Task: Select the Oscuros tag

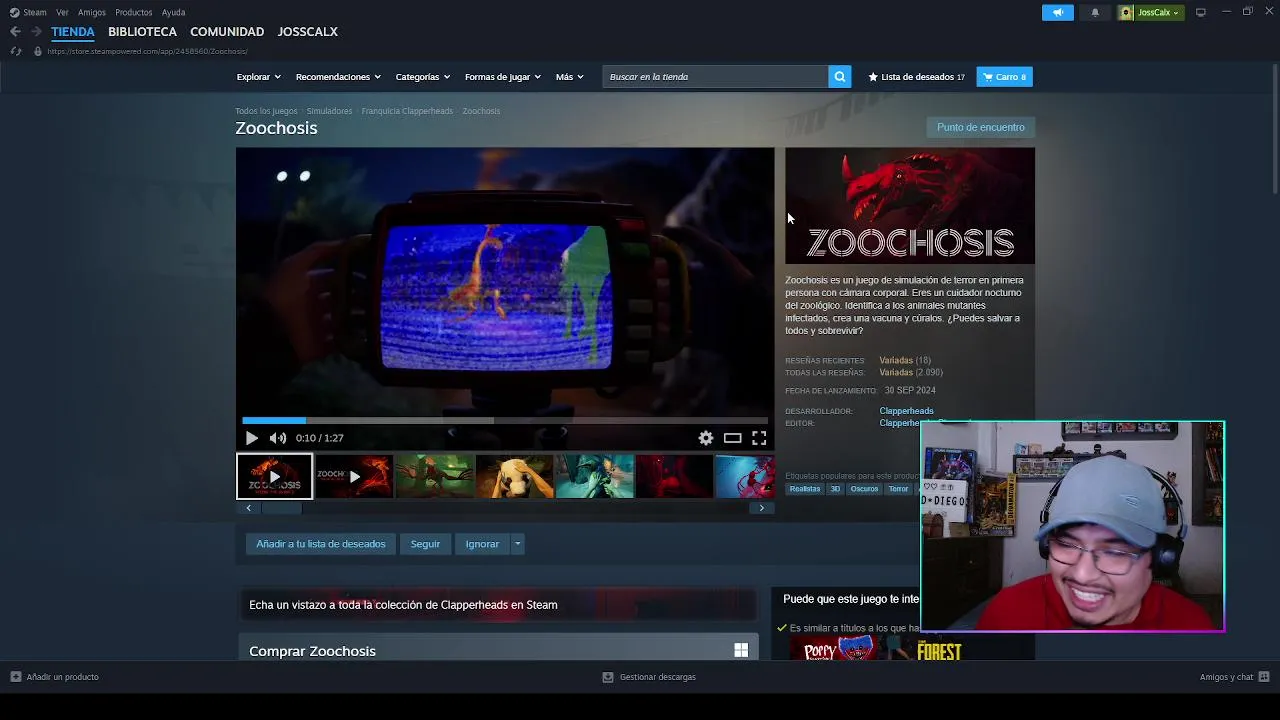Action: 864,489
